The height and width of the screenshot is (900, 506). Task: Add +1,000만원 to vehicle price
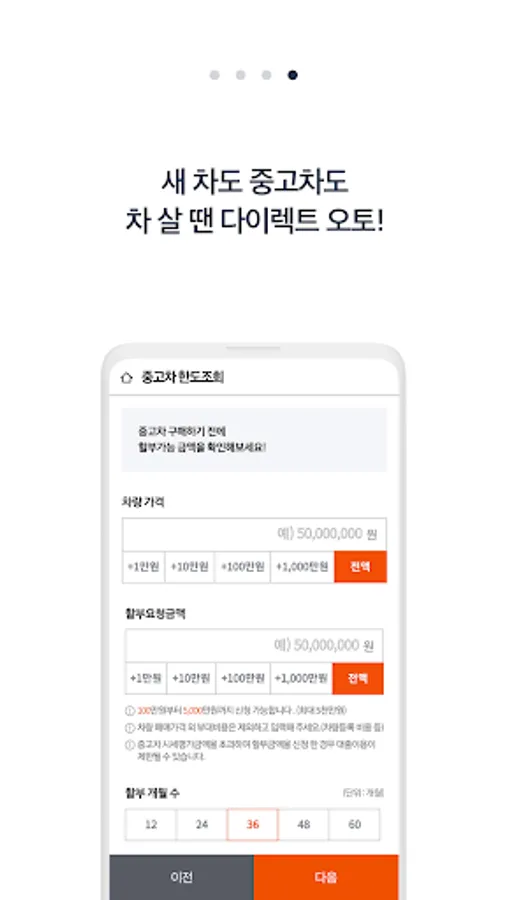[302, 567]
